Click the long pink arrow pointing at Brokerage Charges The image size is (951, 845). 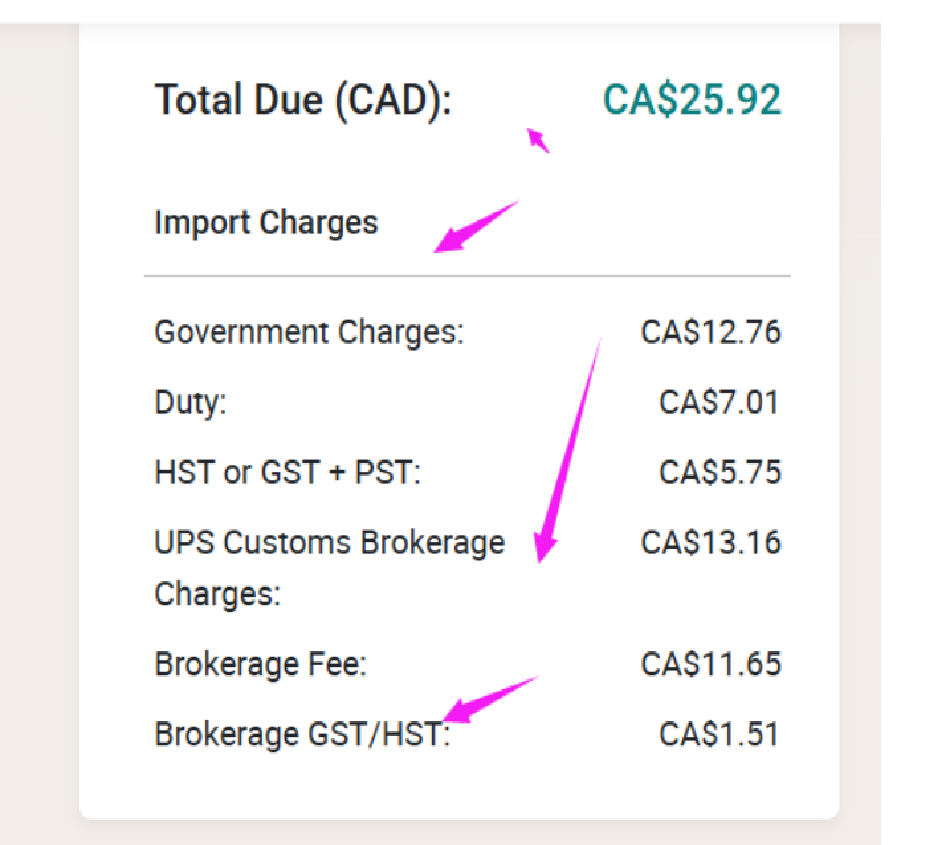click(x=568, y=450)
